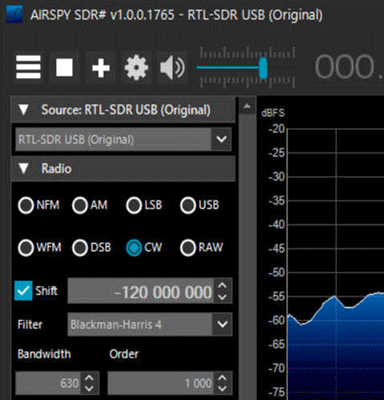
Task: Click the Order field showing 1 000
Action: [x=161, y=383]
